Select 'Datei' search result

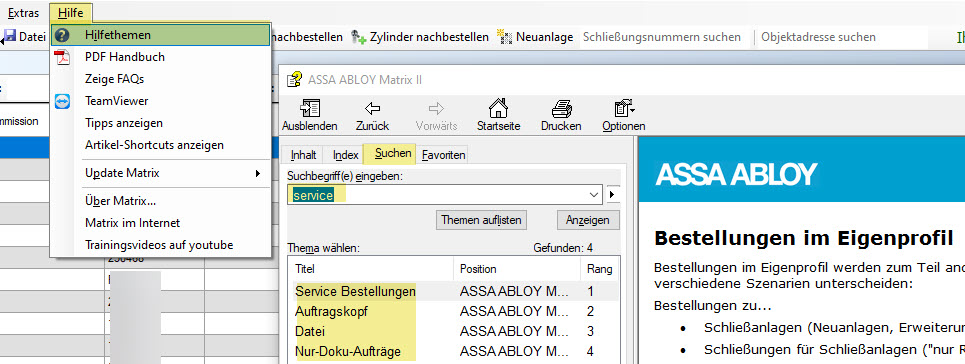coord(310,332)
